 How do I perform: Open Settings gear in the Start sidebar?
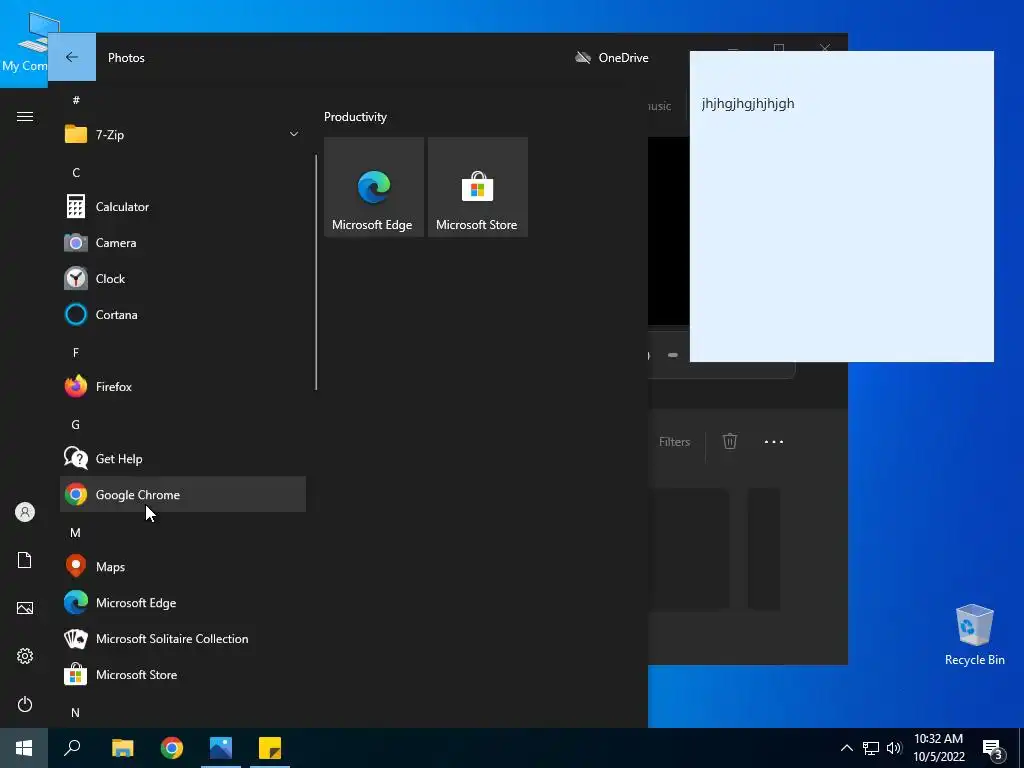(x=25, y=656)
